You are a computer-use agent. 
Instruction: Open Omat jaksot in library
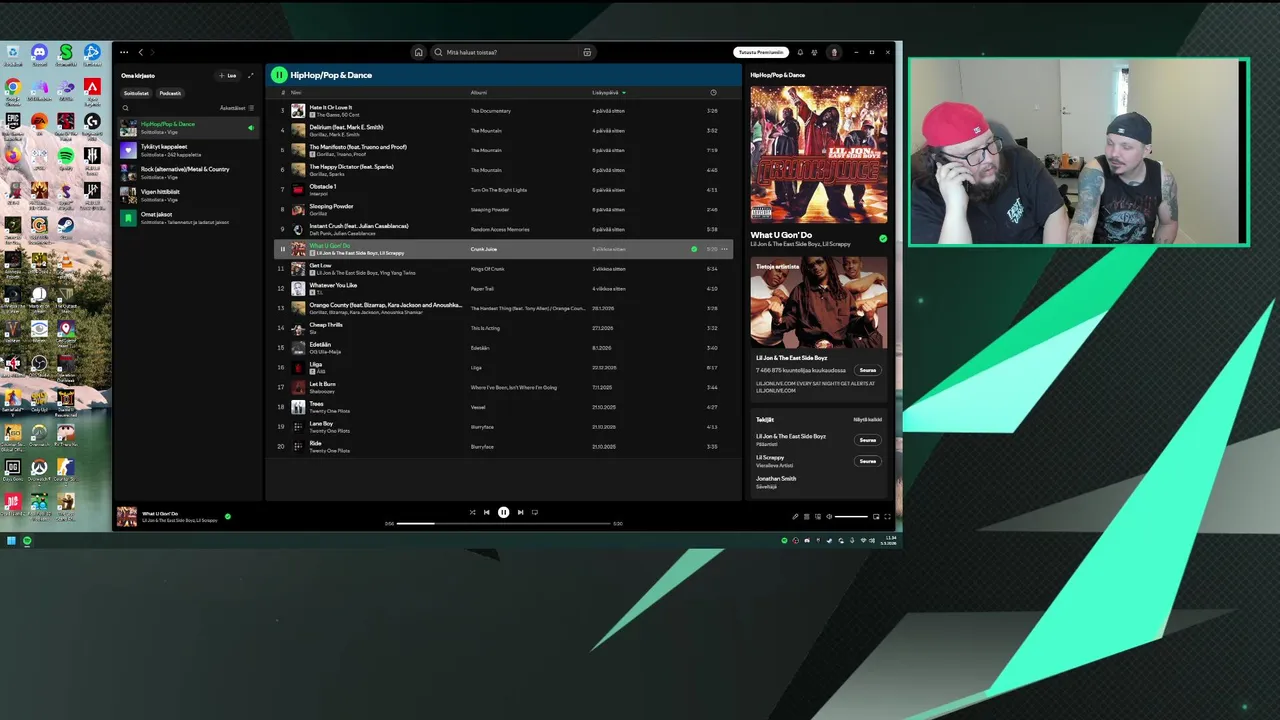pos(188,218)
